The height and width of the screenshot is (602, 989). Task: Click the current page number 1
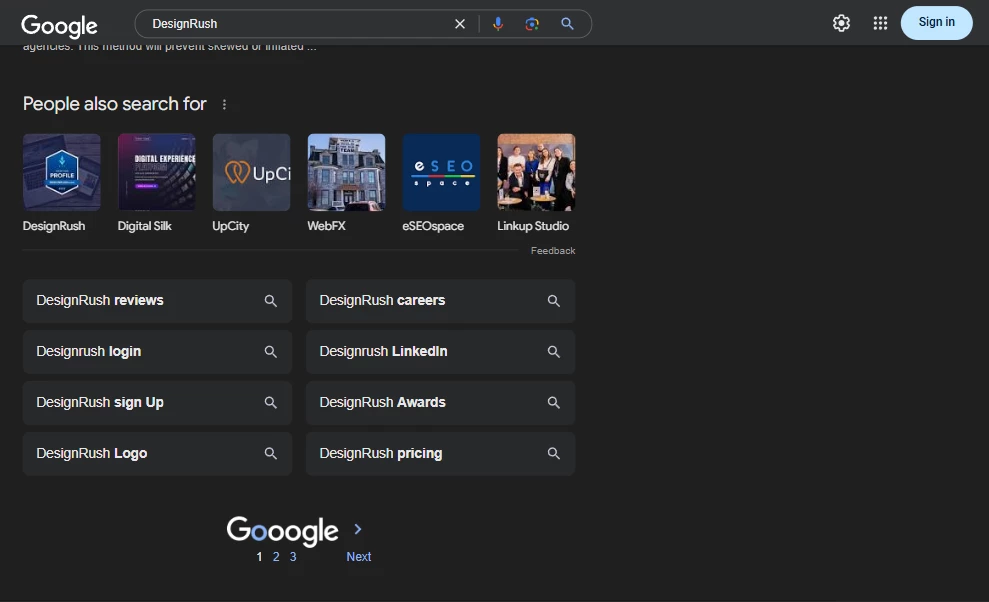(x=259, y=557)
